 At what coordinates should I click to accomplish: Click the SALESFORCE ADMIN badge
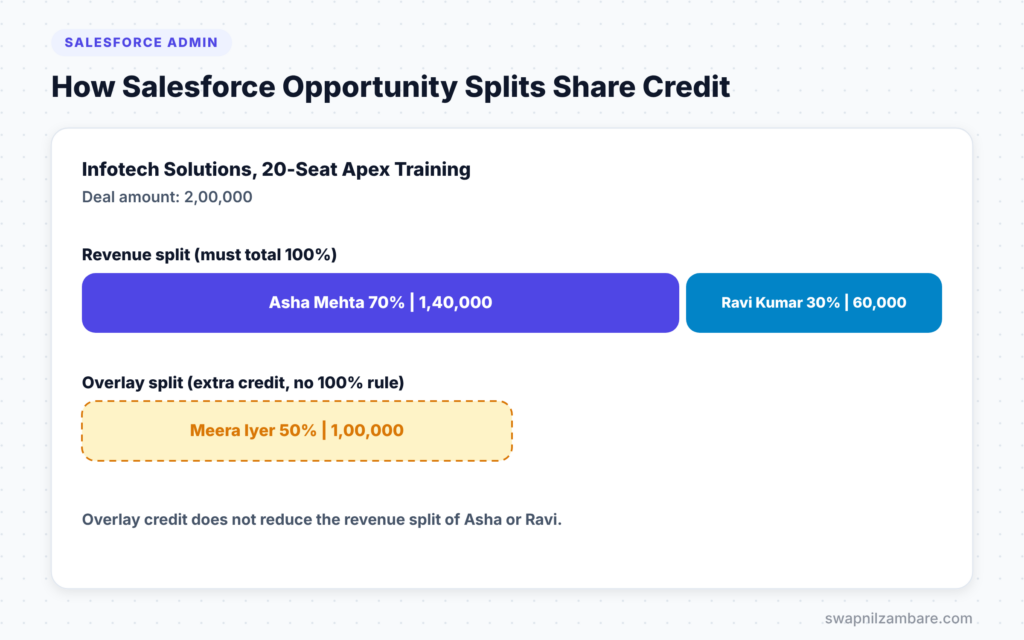coord(141,42)
